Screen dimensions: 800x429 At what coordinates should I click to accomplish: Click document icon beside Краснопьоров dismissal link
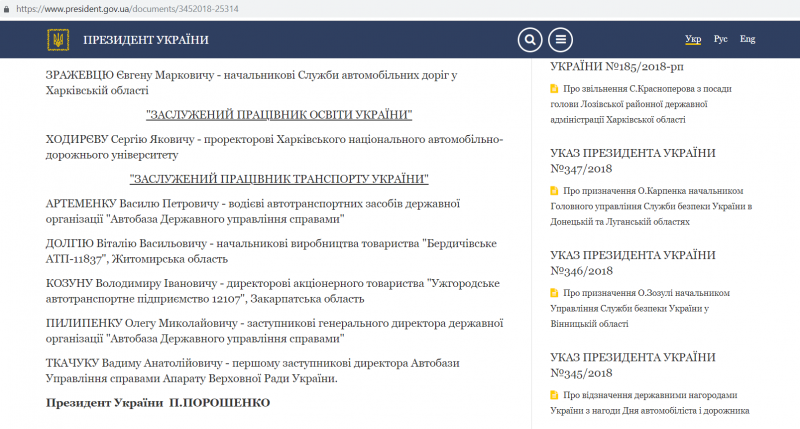[x=554, y=89]
